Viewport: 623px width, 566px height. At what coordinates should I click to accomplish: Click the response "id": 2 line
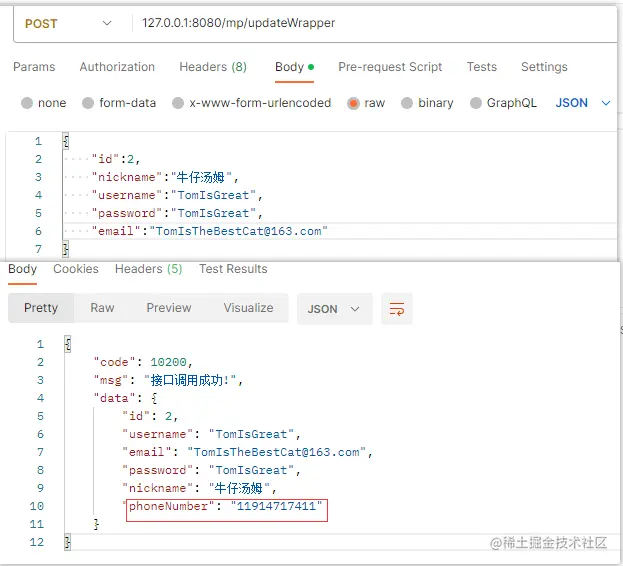pyautogui.click(x=150, y=416)
